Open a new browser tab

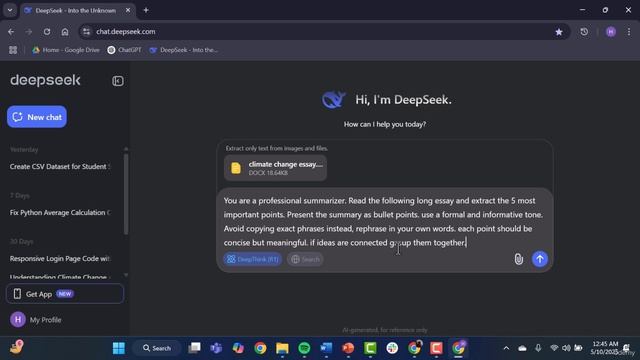click(x=146, y=10)
